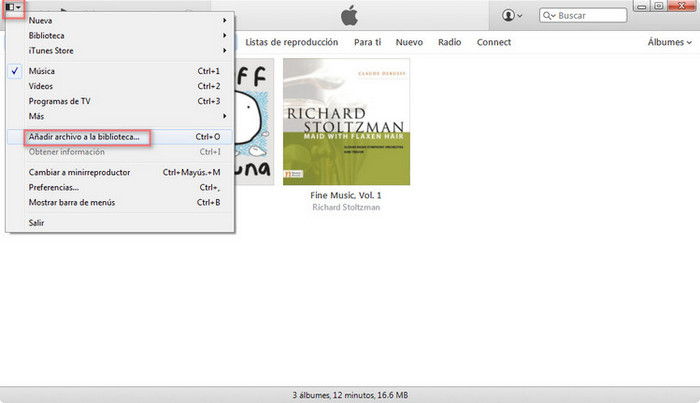Open Preferencias from the menu
The height and width of the screenshot is (403, 700).
point(120,187)
